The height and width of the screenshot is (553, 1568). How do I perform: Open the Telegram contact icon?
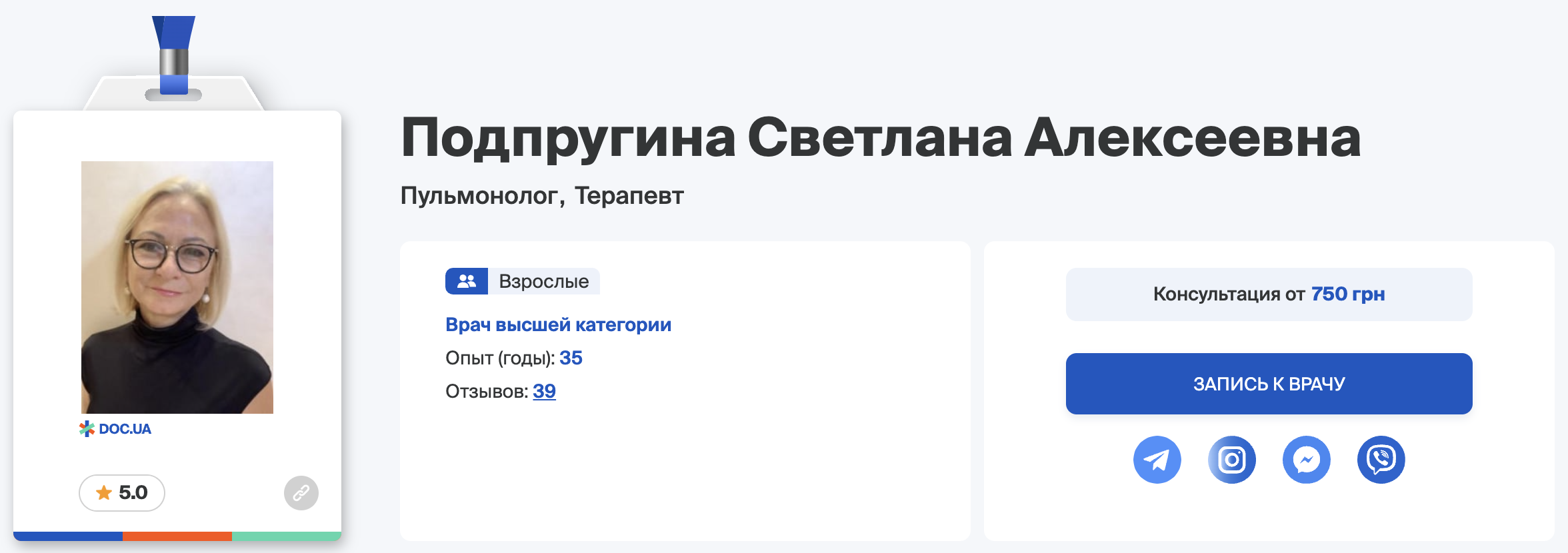[x=1157, y=460]
